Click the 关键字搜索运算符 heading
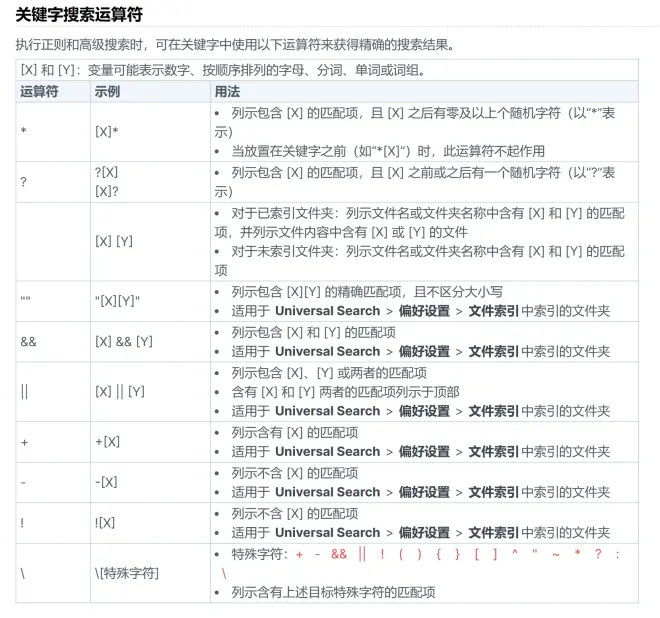This screenshot has height=618, width=660. [77, 15]
